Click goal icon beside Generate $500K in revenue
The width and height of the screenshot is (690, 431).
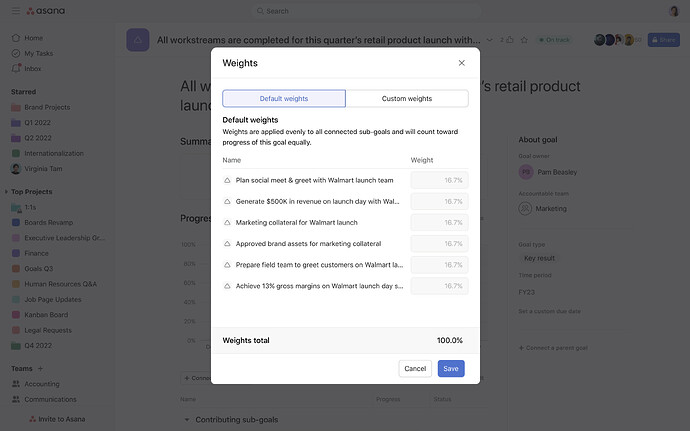[x=227, y=201]
